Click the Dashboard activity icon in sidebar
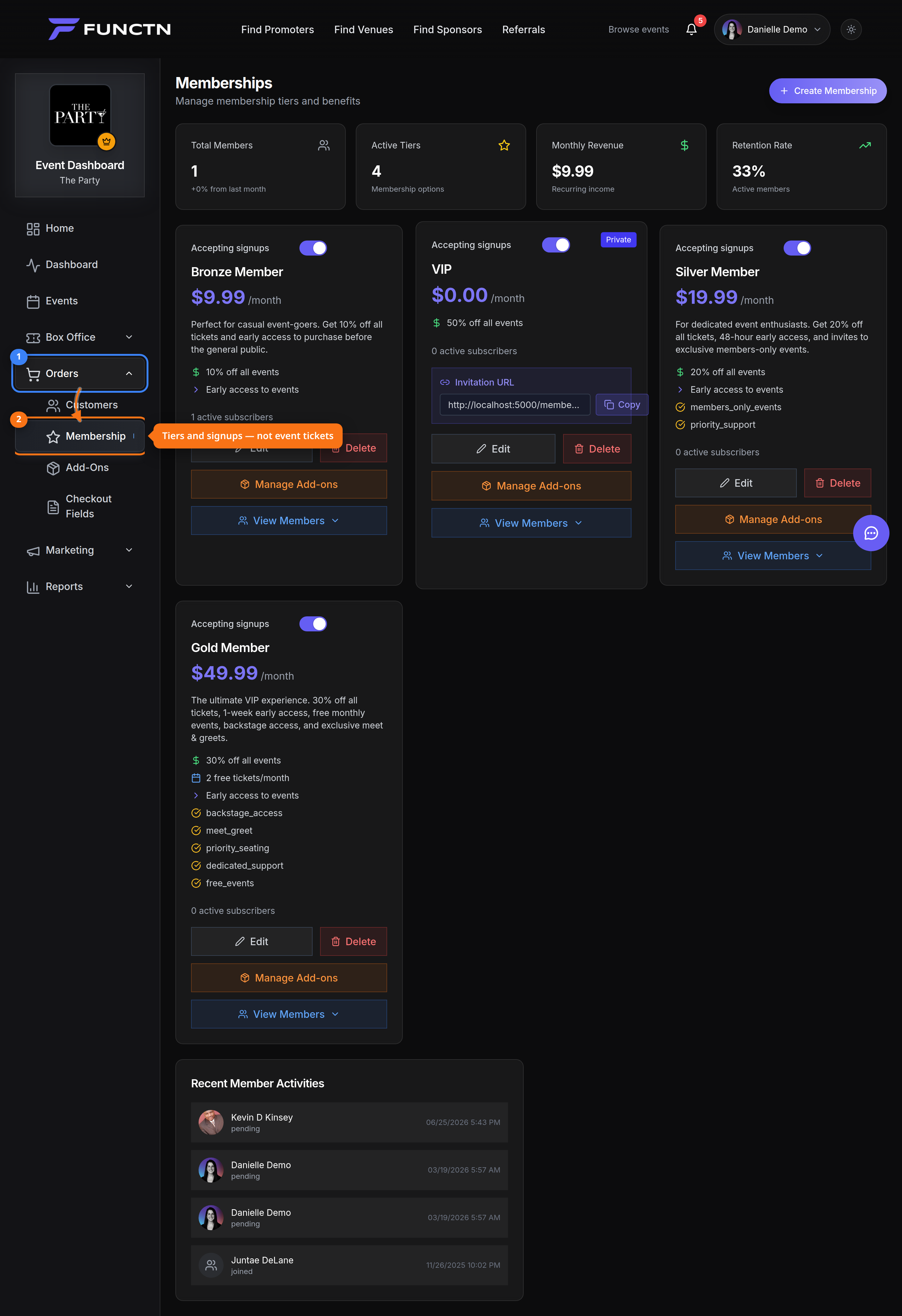 tap(33, 265)
